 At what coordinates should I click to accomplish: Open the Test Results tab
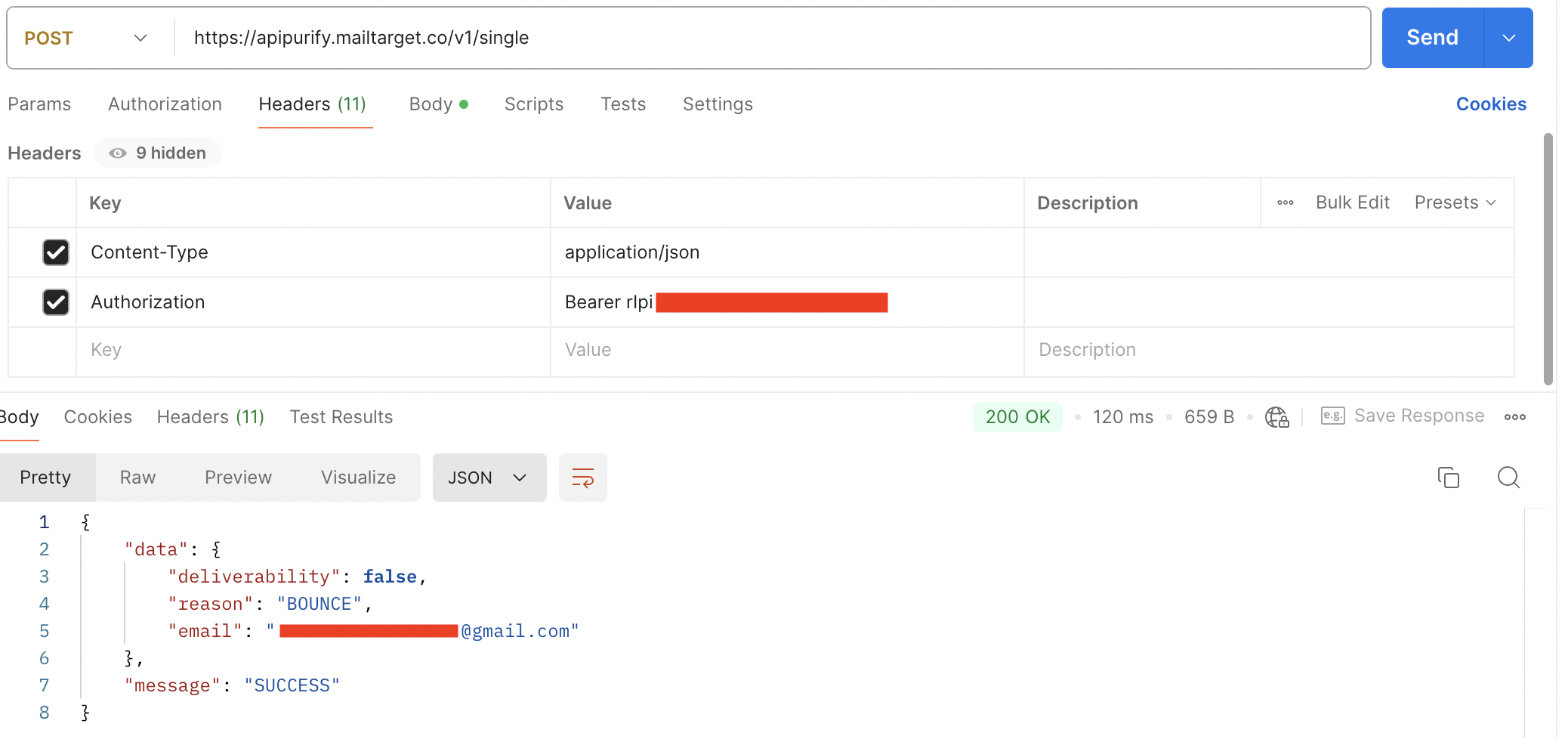point(341,417)
